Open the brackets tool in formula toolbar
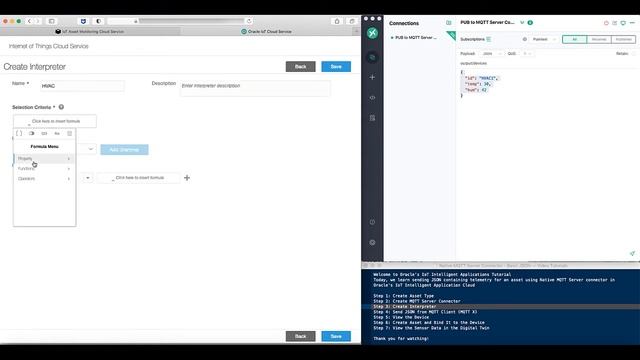Viewport: 640px width, 360px height. pyautogui.click(x=19, y=133)
